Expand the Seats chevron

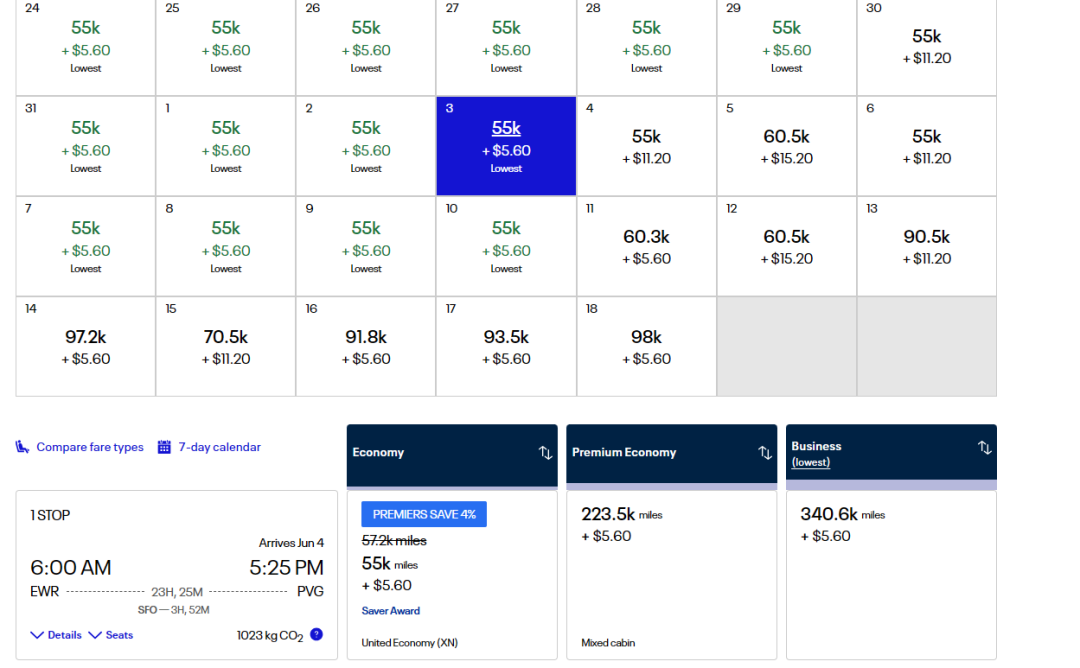(x=95, y=635)
